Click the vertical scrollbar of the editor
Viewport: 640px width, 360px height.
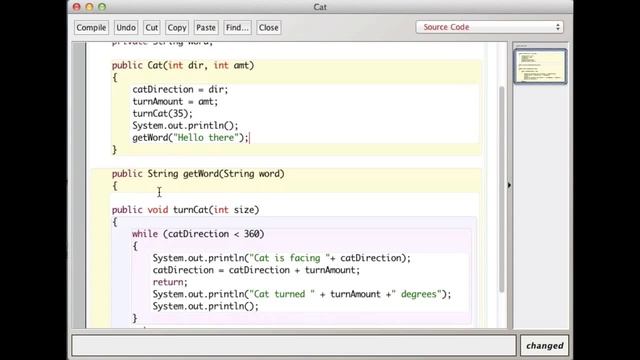[x=502, y=189]
